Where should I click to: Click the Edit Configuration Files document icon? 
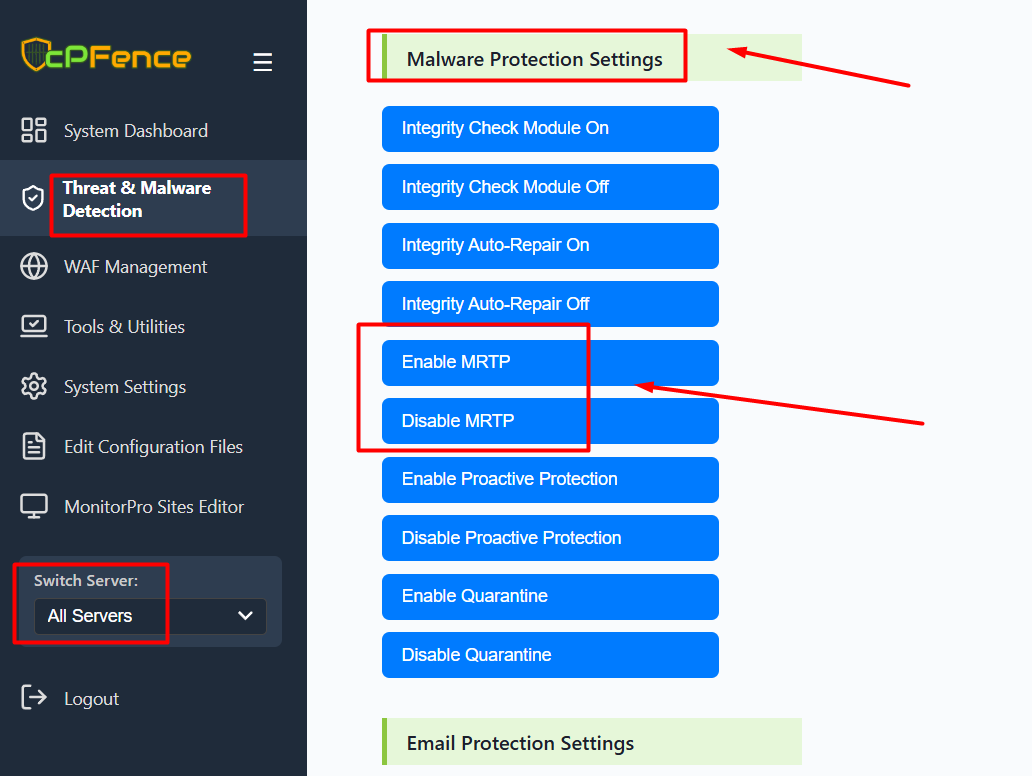[34, 446]
